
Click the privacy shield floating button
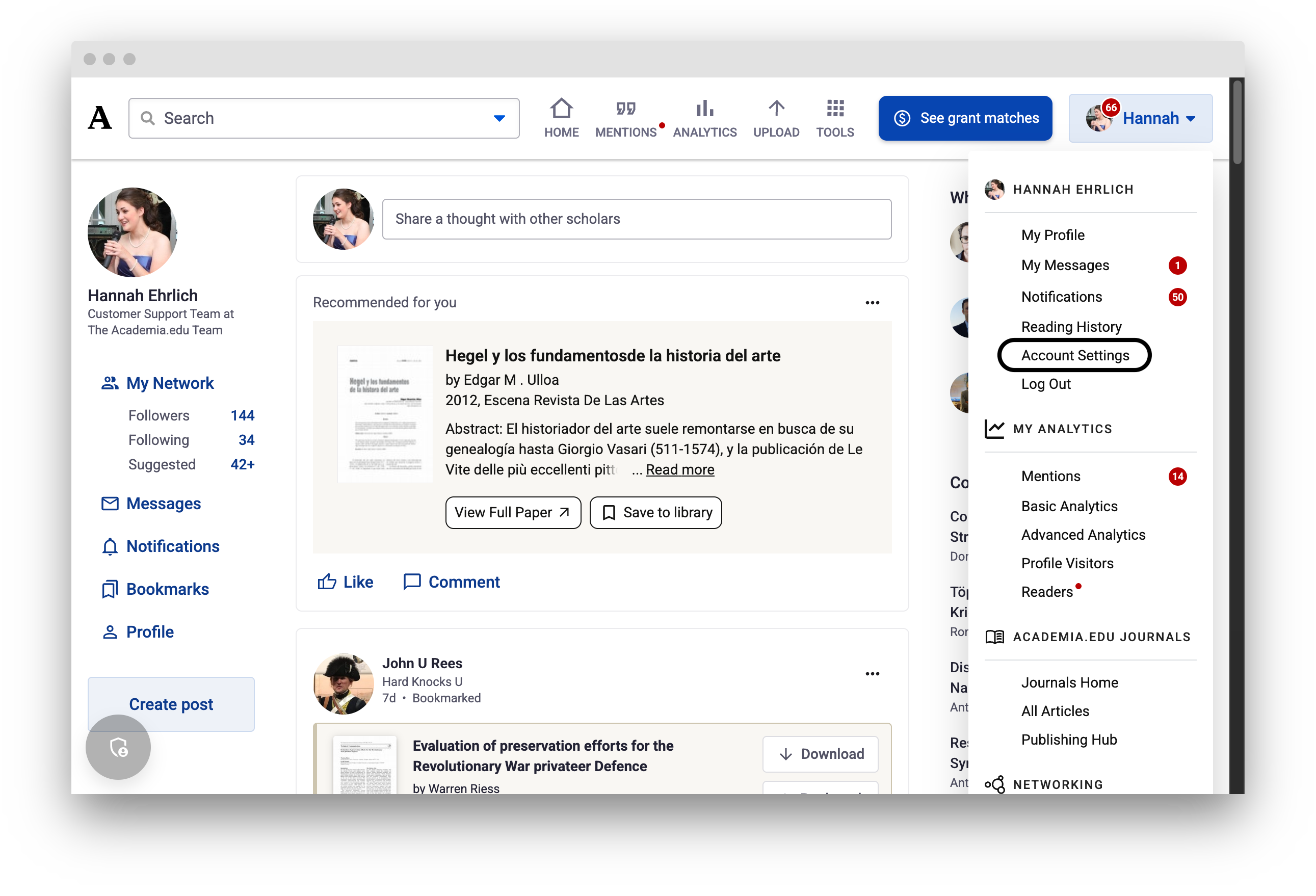point(118,747)
